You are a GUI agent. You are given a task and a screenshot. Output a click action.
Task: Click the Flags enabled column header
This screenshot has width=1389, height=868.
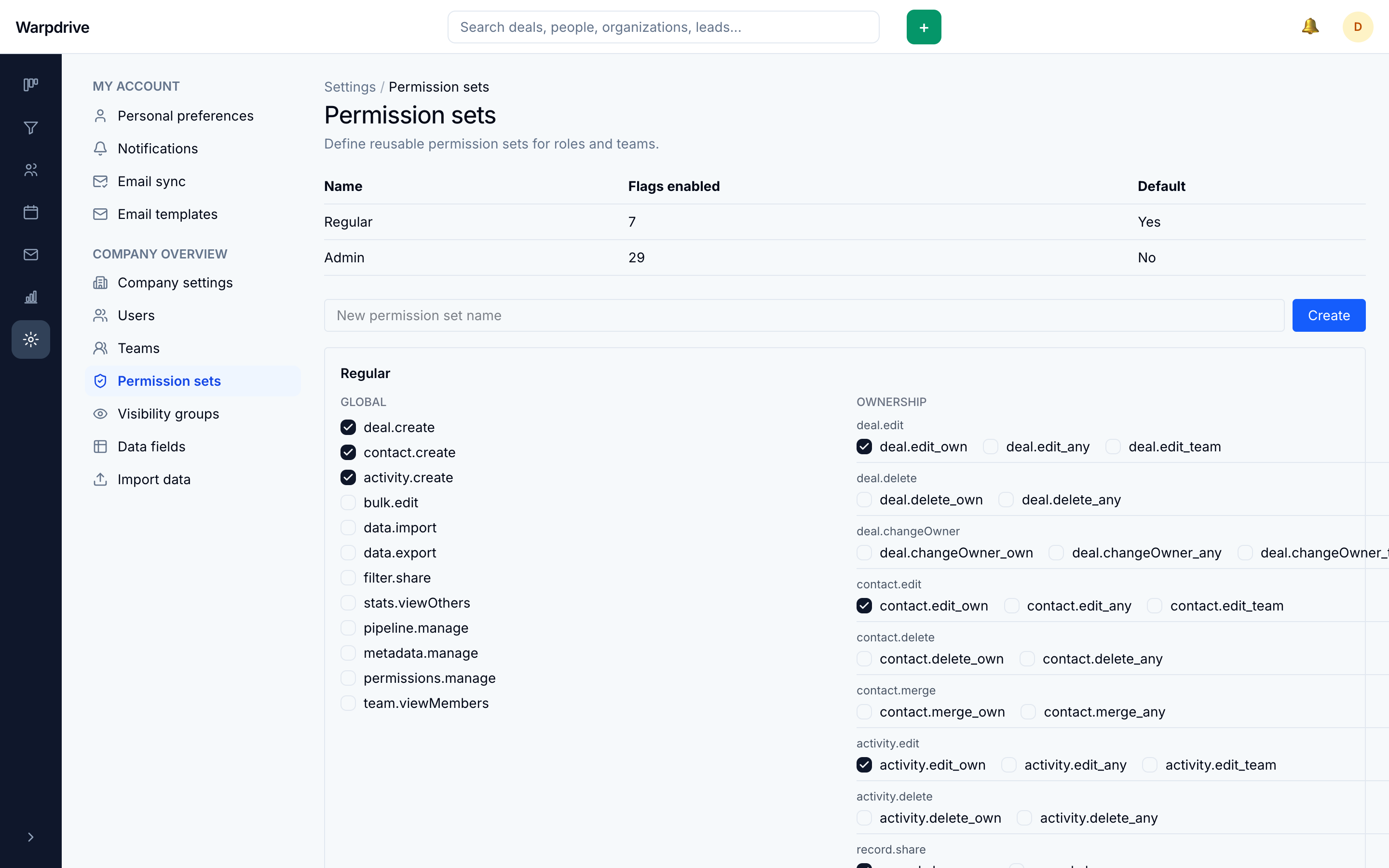[x=673, y=186]
